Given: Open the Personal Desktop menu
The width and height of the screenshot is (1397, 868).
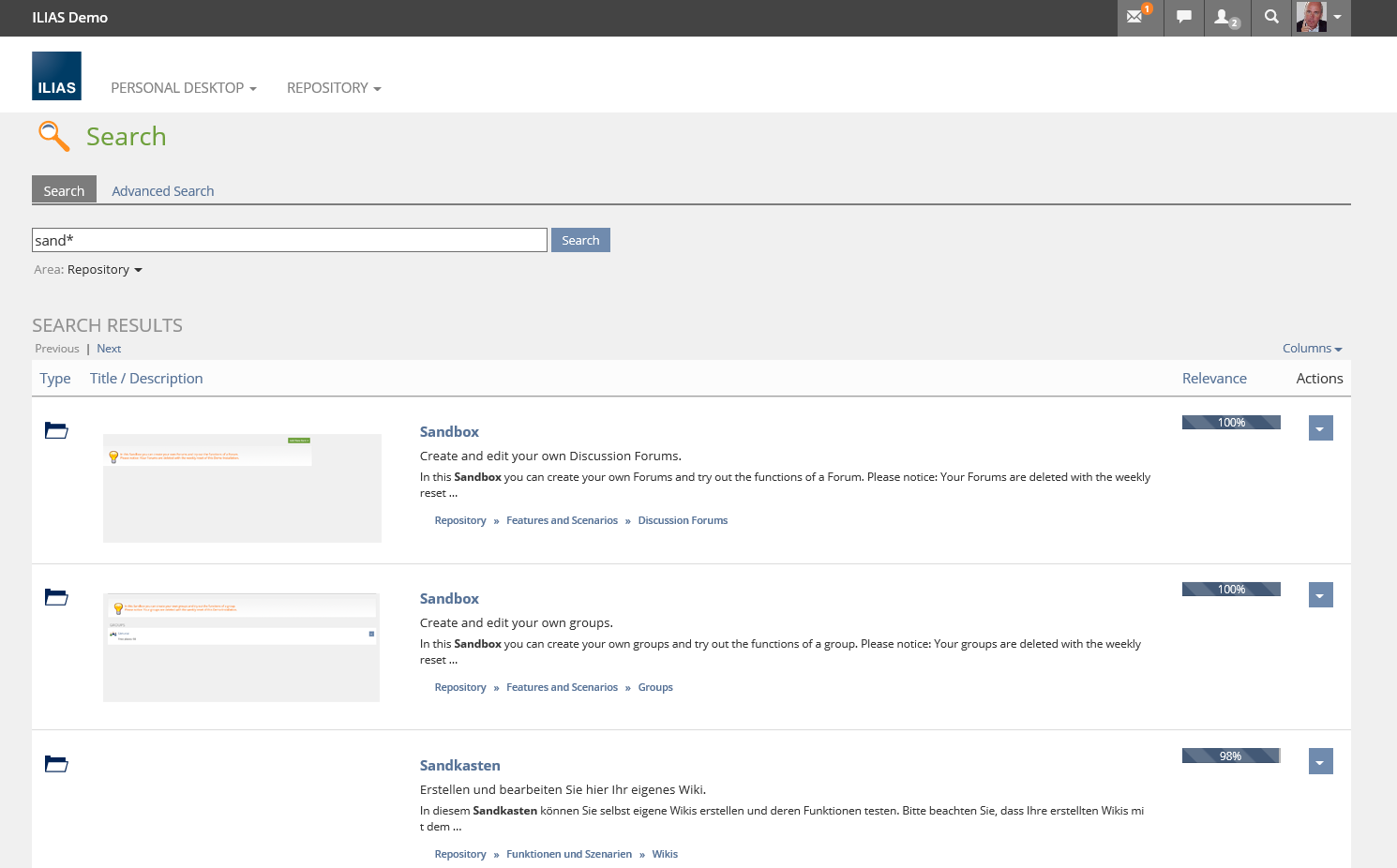Looking at the screenshot, I should (x=183, y=88).
